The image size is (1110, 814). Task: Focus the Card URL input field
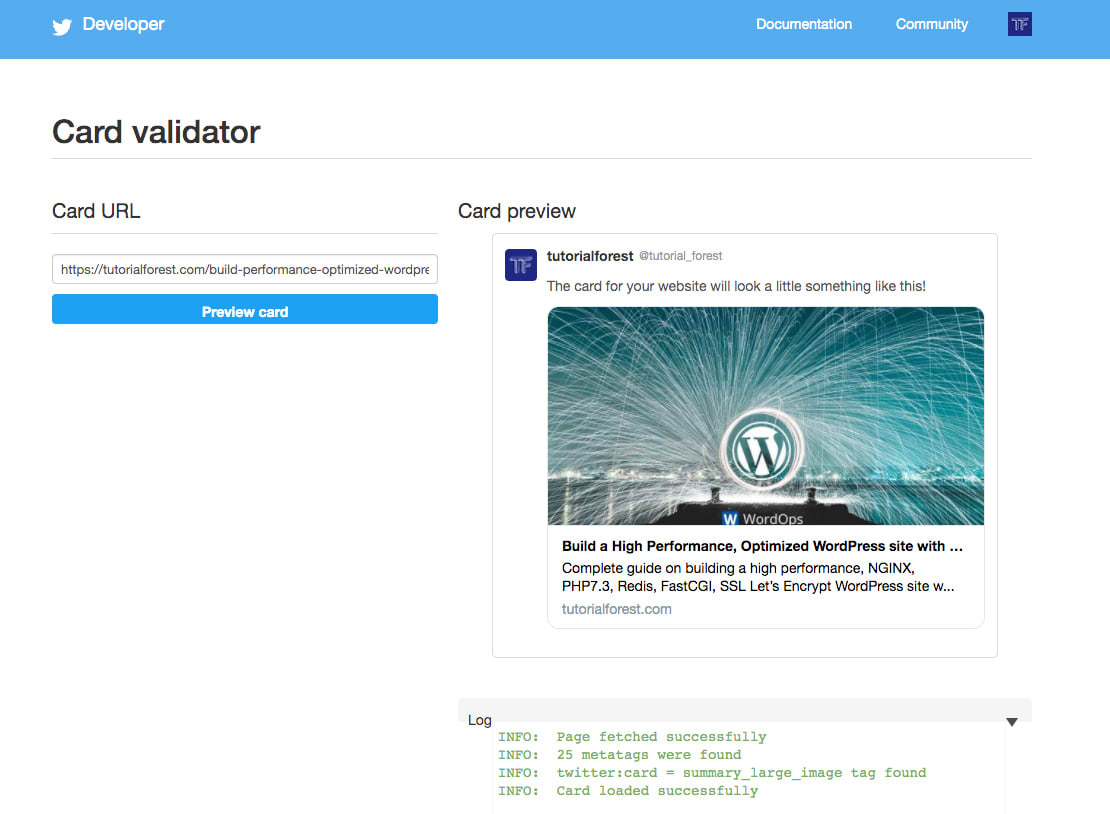[x=245, y=269]
